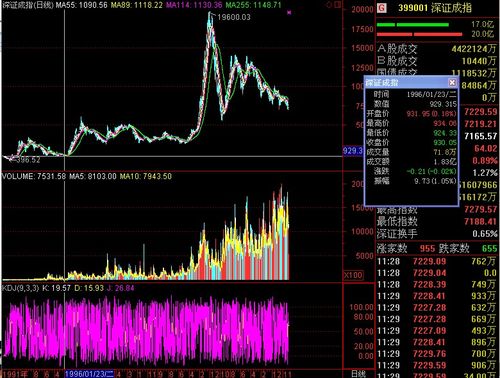The height and width of the screenshot is (378, 500).
Task: Click the X100 volume scale button
Action: [x=353, y=275]
